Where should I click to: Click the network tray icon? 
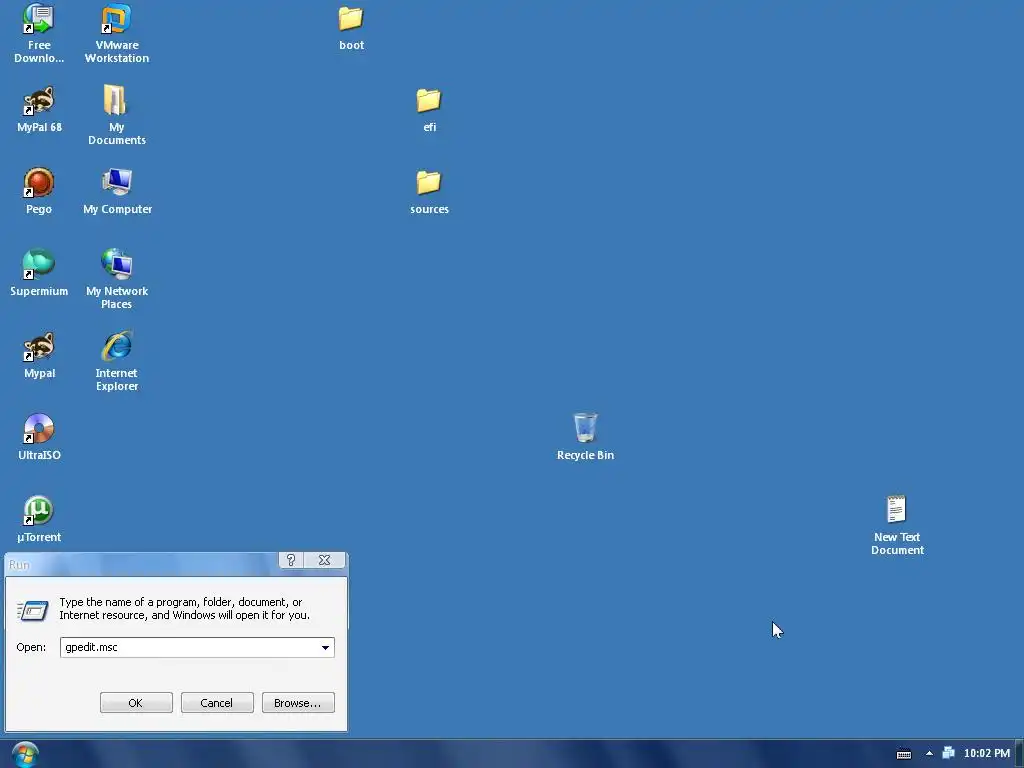[948, 753]
